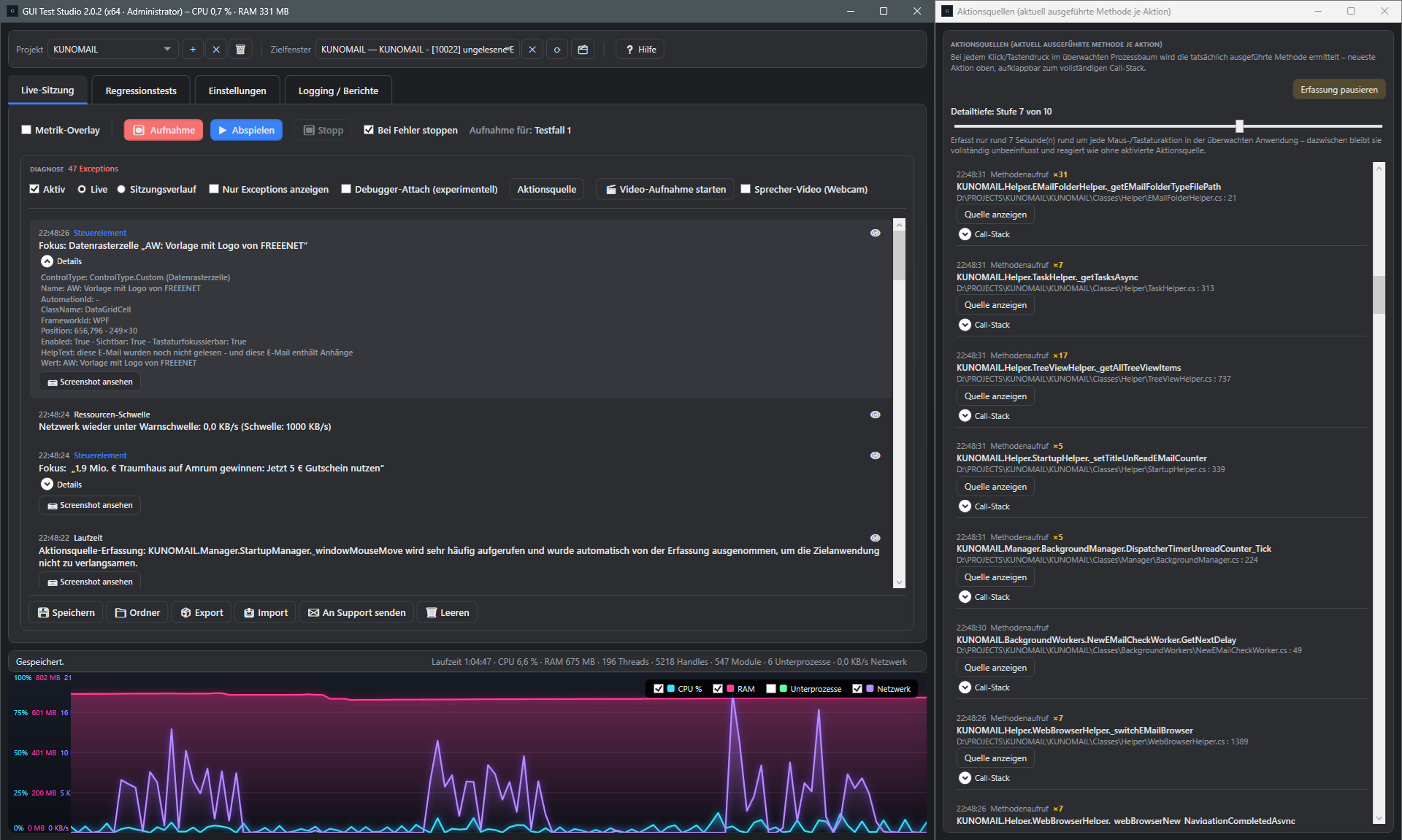Hide the 22:48:26 Steuerelement entry with eye icon
1402x840 pixels.
876,233
